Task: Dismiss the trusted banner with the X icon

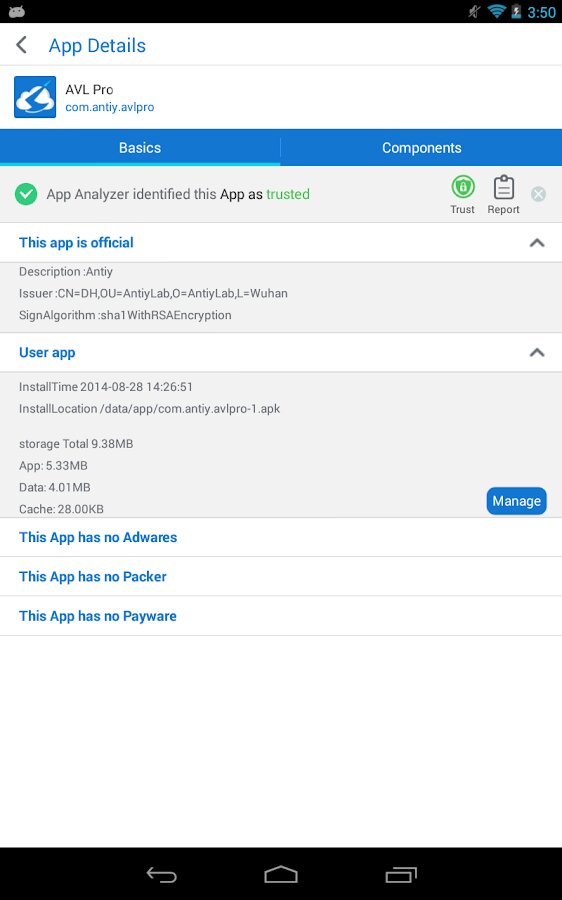Action: (x=538, y=194)
